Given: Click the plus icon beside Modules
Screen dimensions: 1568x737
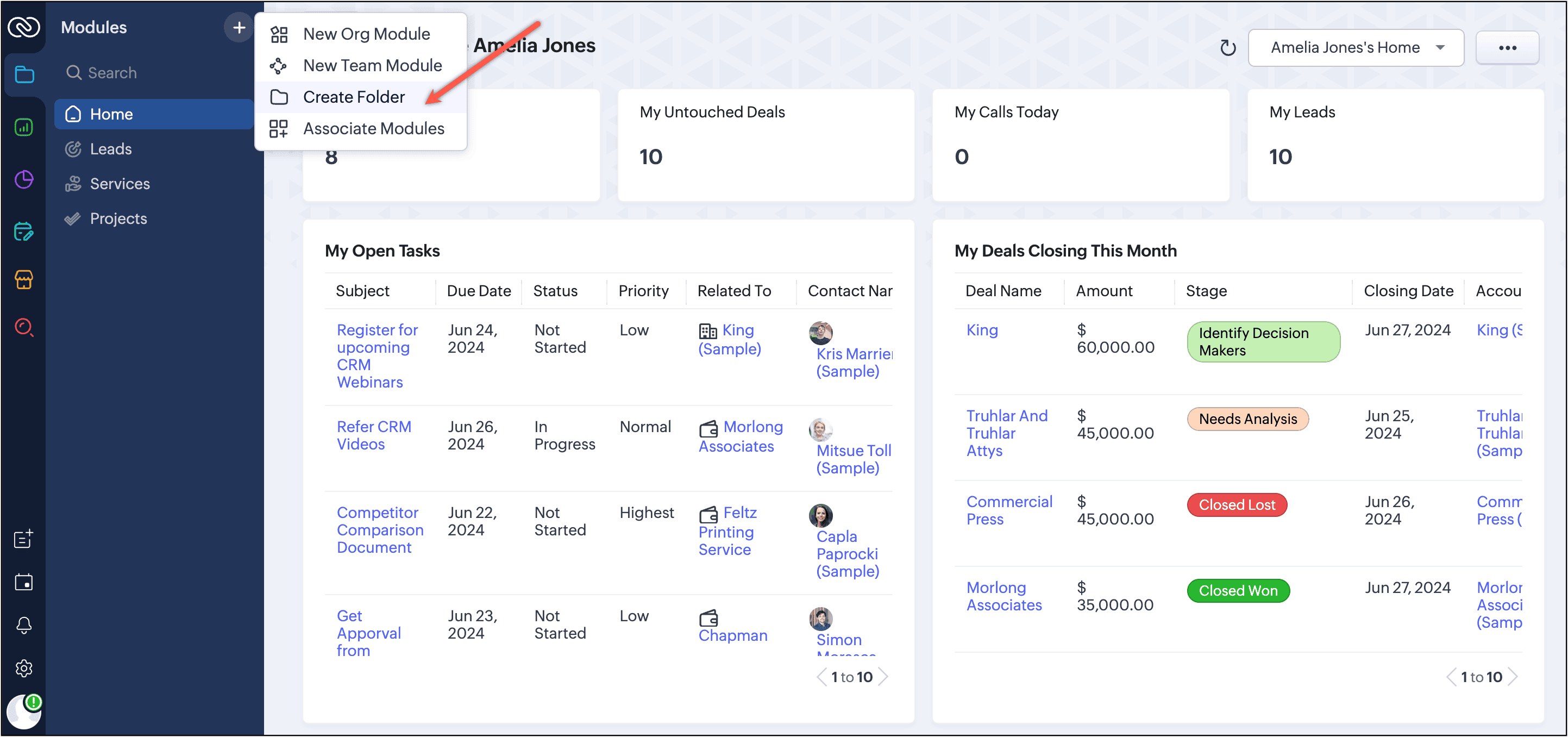Looking at the screenshot, I should (x=239, y=27).
